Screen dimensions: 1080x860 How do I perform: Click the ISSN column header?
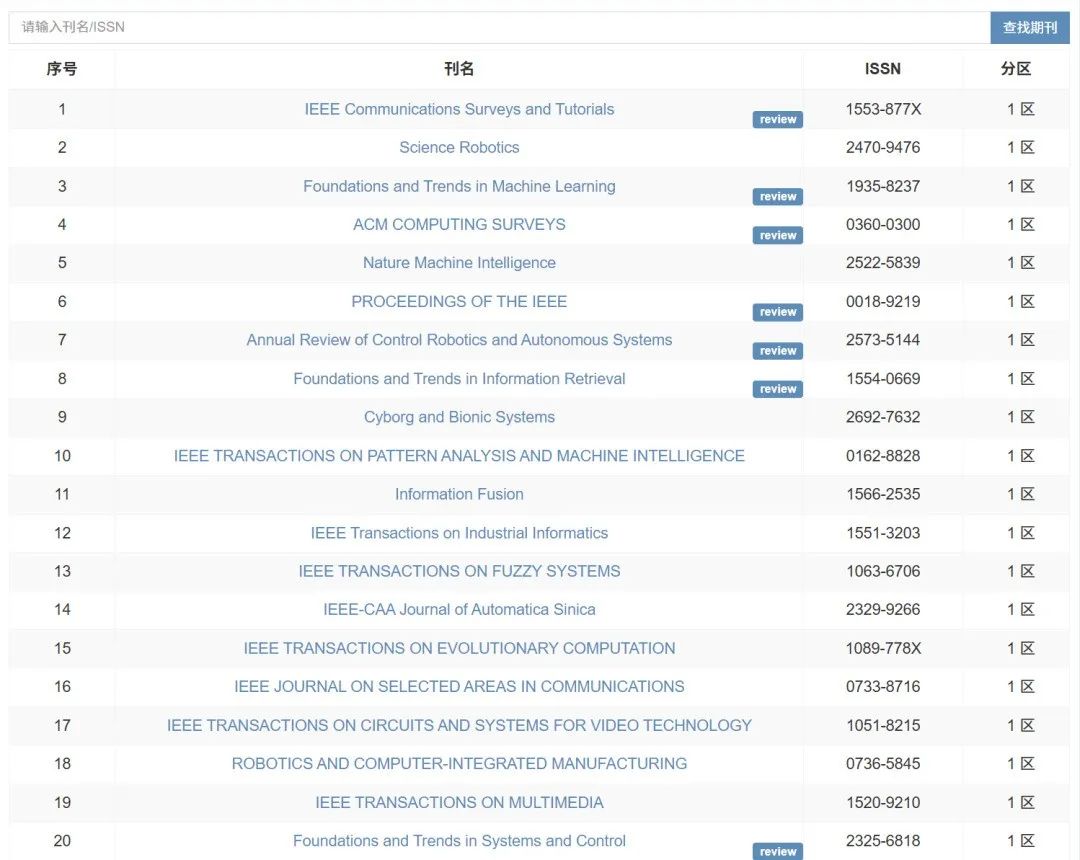click(x=882, y=69)
